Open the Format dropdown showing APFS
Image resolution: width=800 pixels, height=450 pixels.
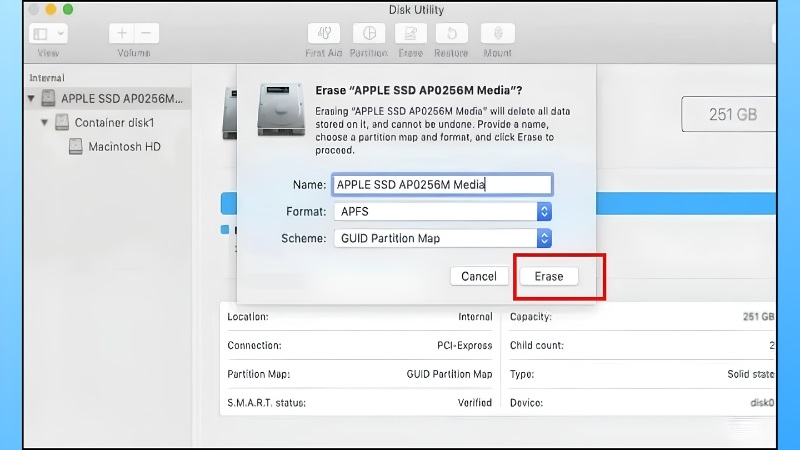(x=442, y=211)
